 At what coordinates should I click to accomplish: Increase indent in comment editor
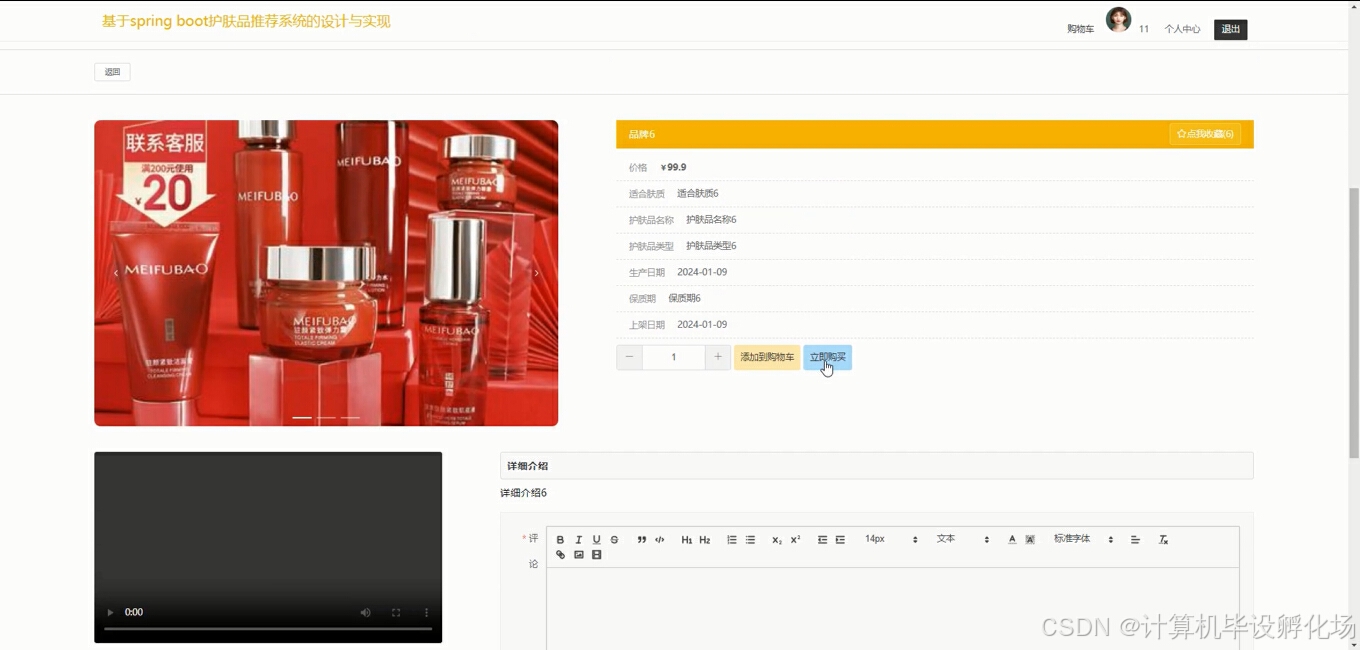(x=840, y=540)
